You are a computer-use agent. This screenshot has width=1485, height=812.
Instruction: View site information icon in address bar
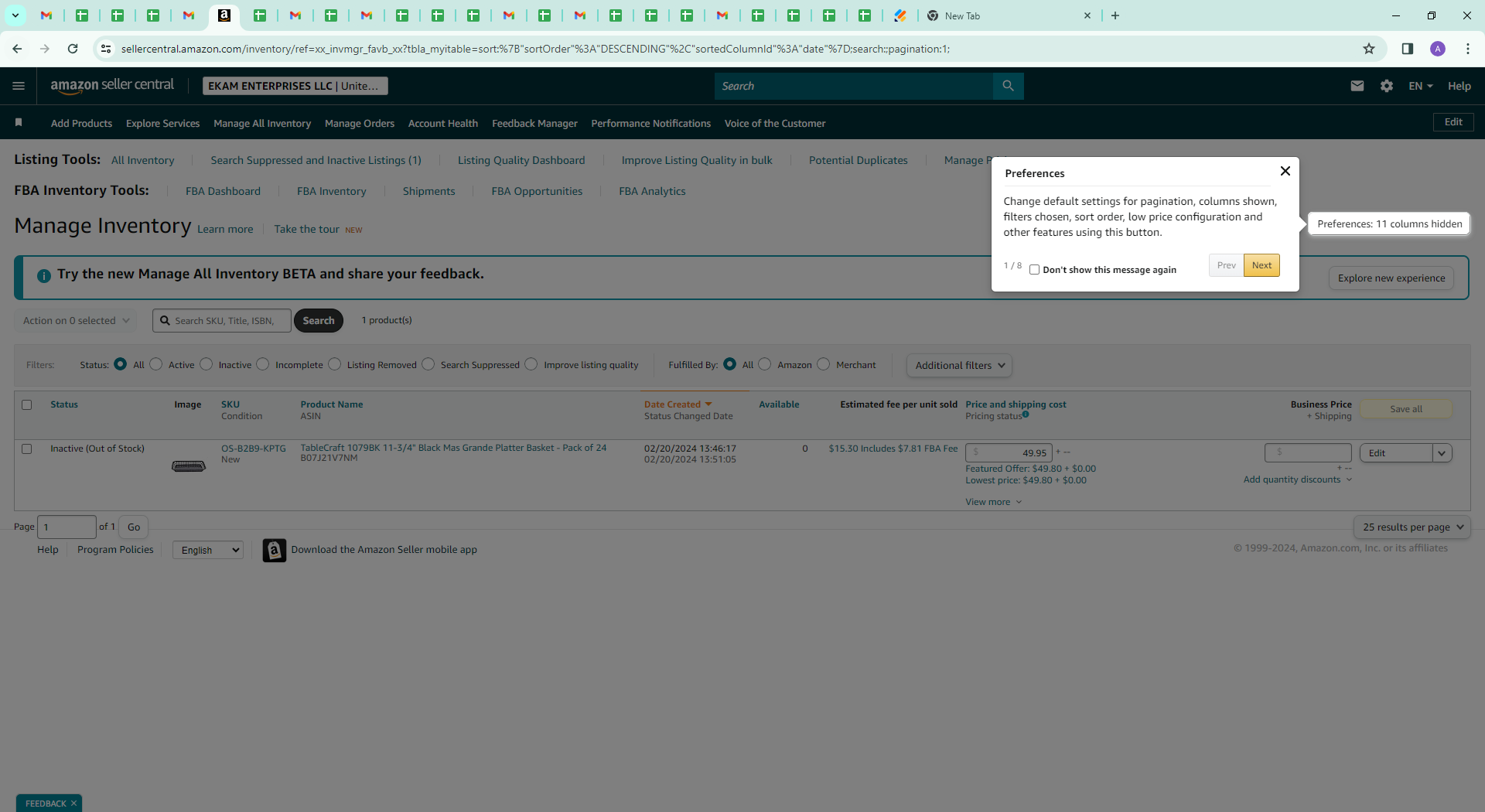click(x=106, y=49)
